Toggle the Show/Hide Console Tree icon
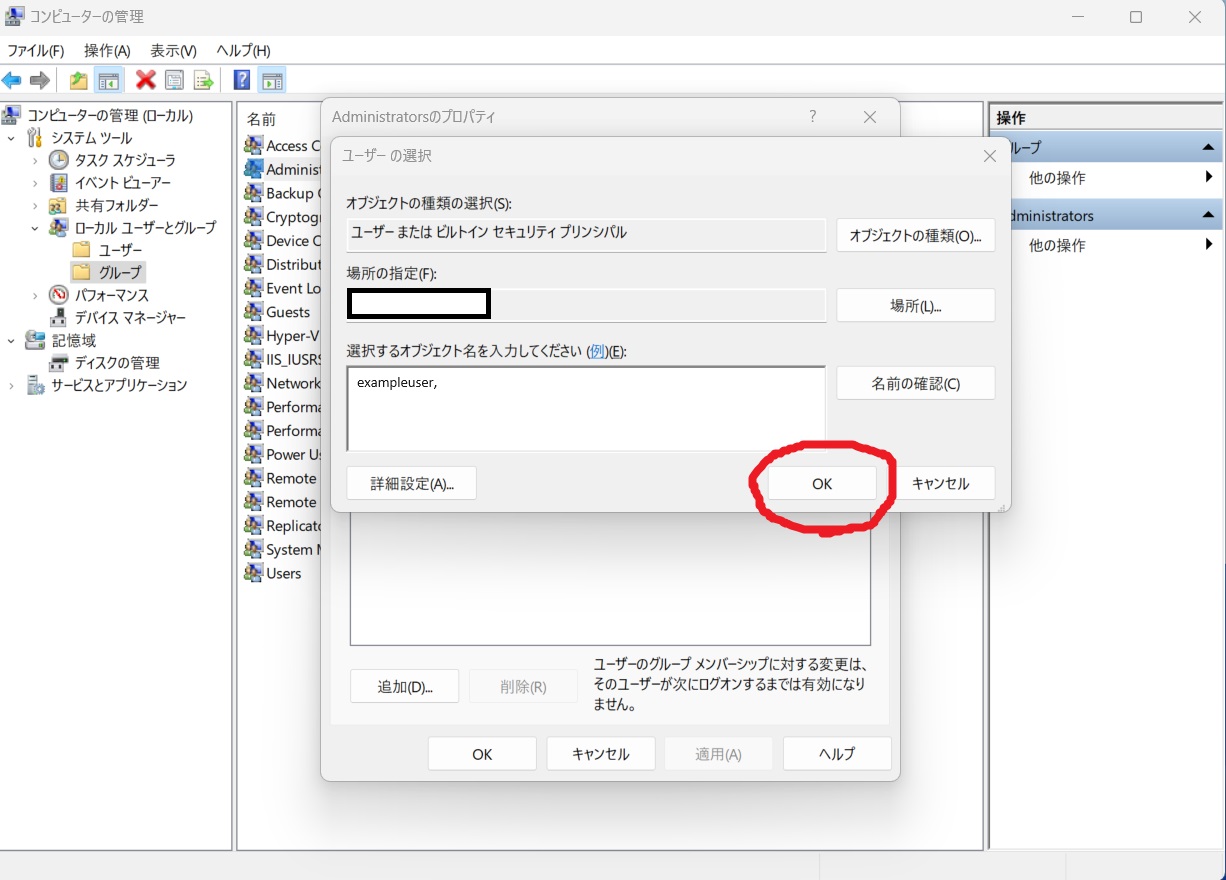Viewport: 1226px width, 880px height. point(109,81)
